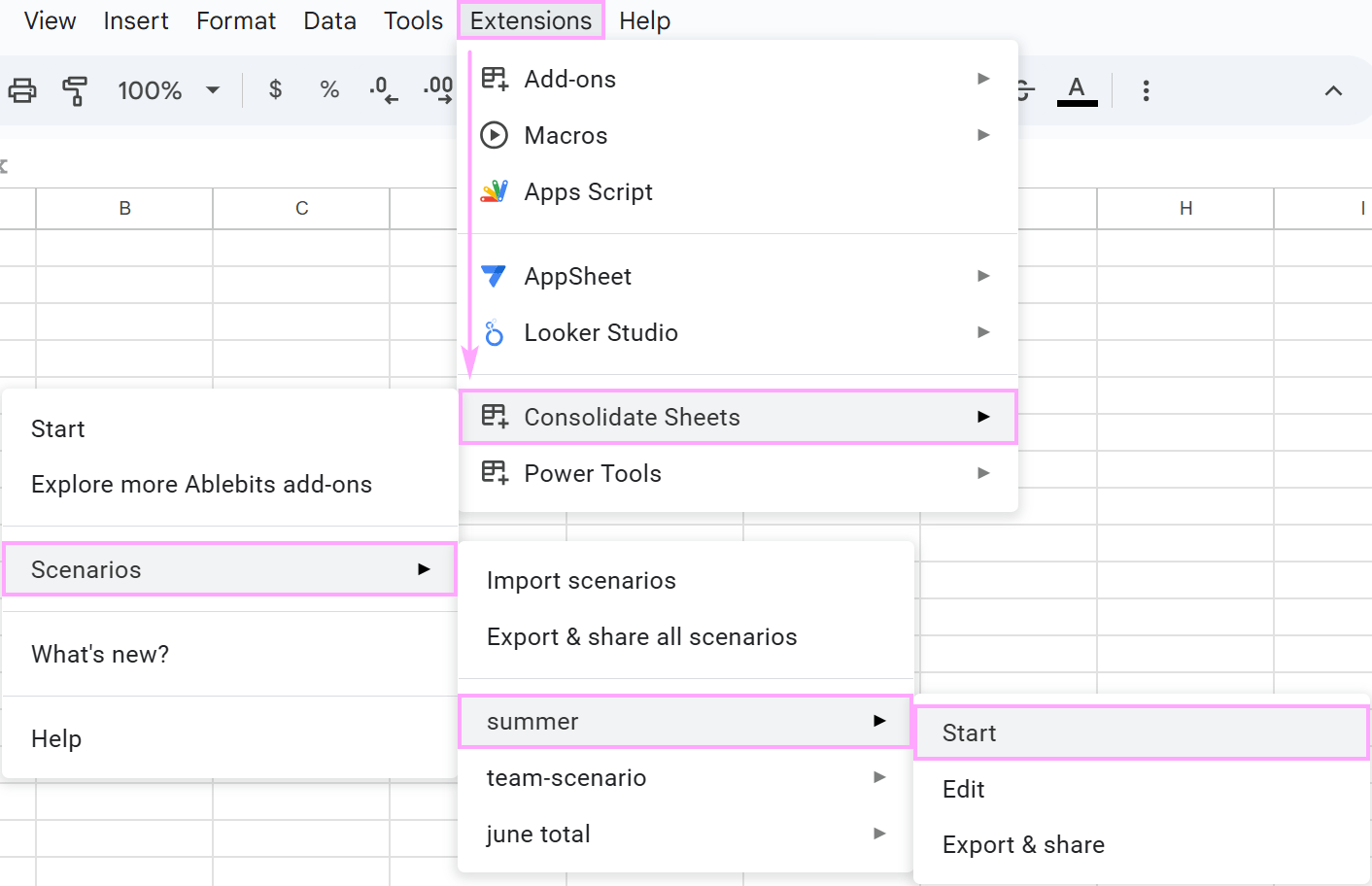Expand the AppSheet submenu arrow
The image size is (1372, 886).
983,276
